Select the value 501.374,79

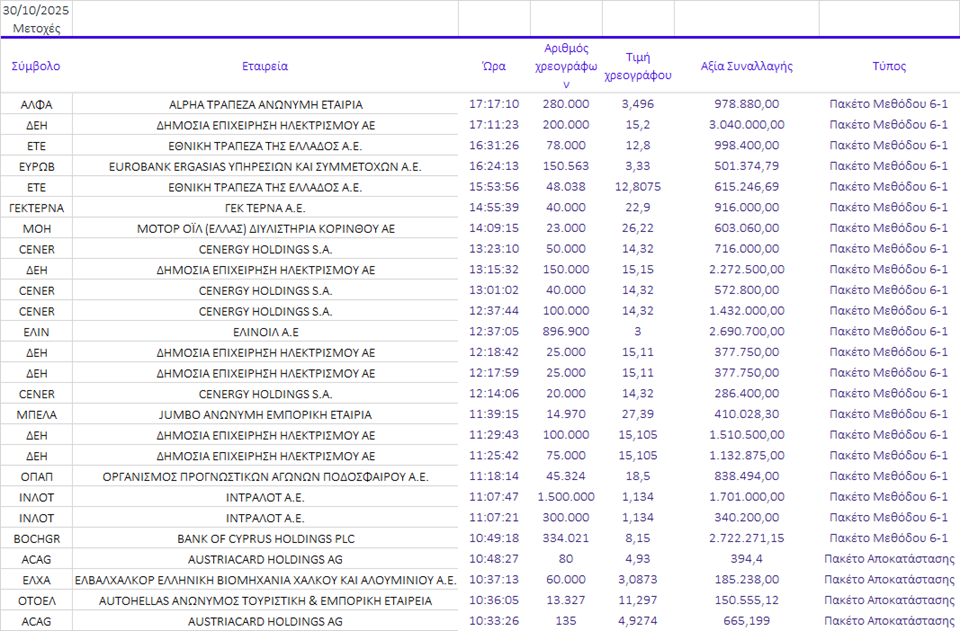point(746,166)
